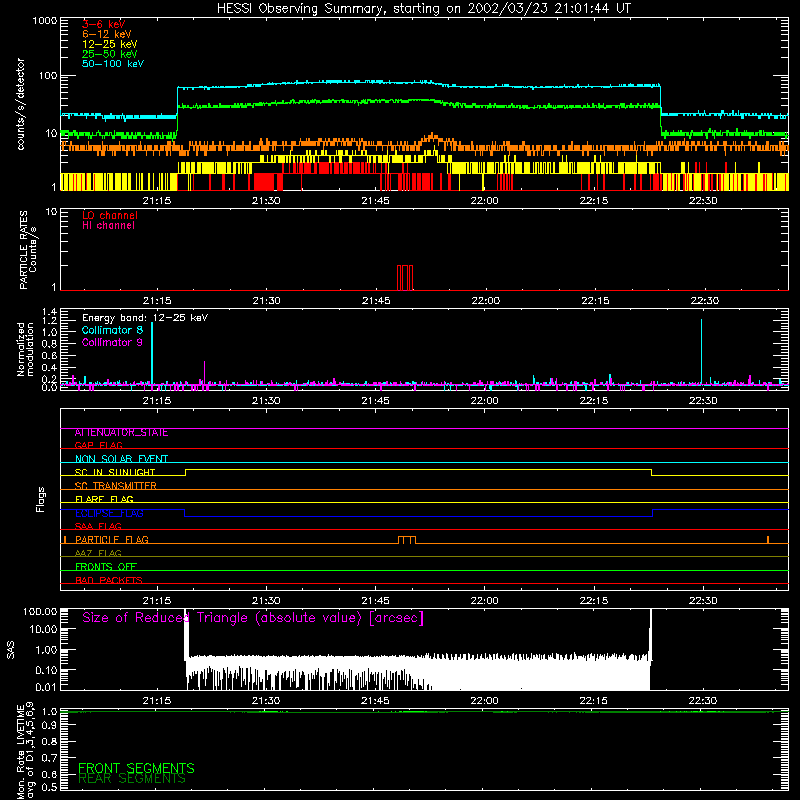
Task: Click the red LO channel pulses near 21:48
Action: pyautogui.click(x=405, y=278)
